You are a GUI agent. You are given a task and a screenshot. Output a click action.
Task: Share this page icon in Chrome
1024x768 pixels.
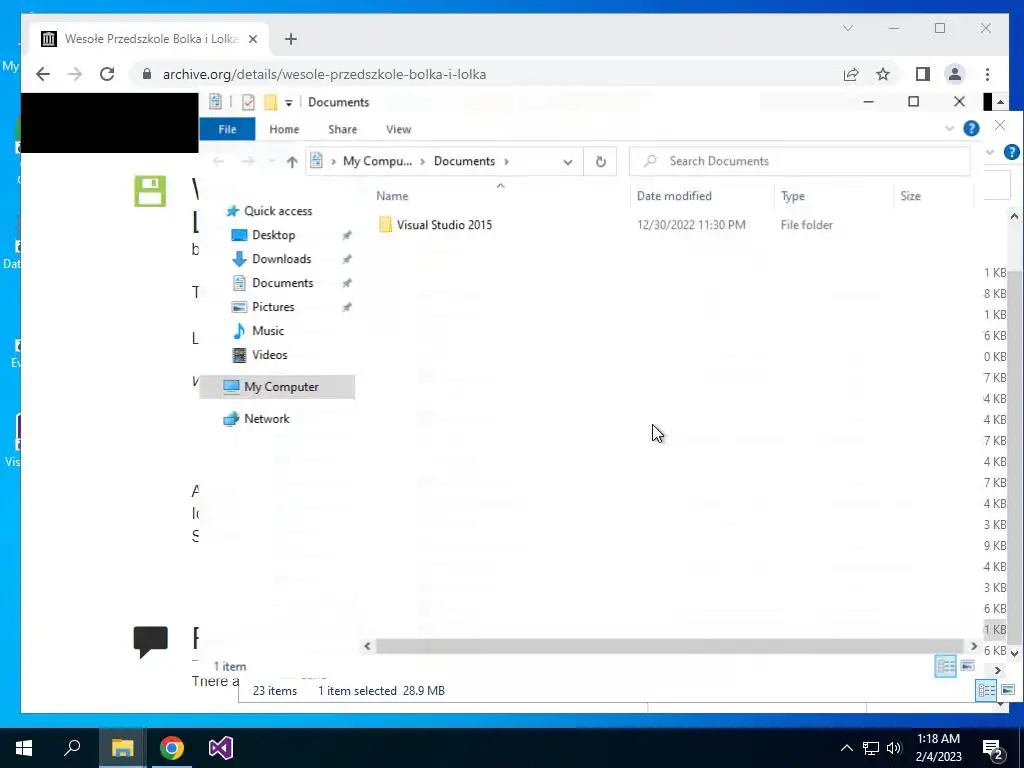tap(851, 74)
